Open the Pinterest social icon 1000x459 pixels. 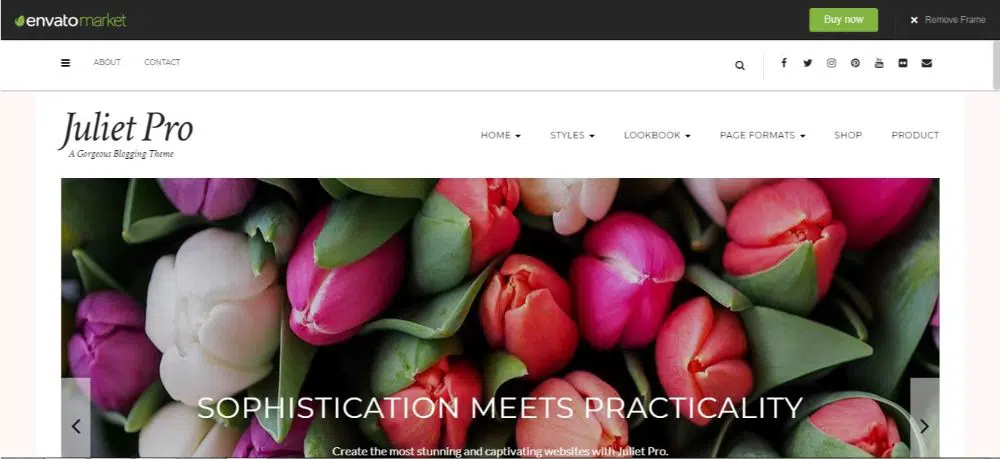tap(855, 62)
